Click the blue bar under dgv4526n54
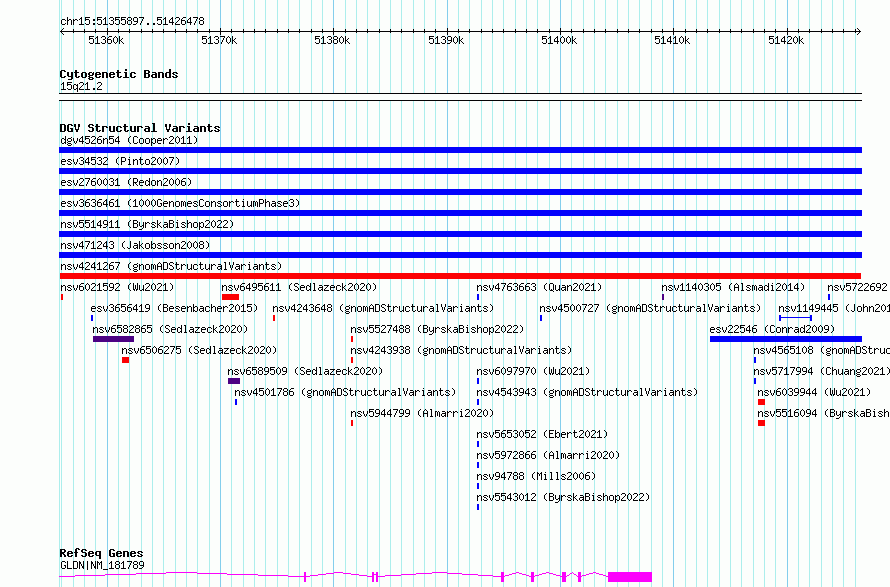 pyautogui.click(x=460, y=150)
